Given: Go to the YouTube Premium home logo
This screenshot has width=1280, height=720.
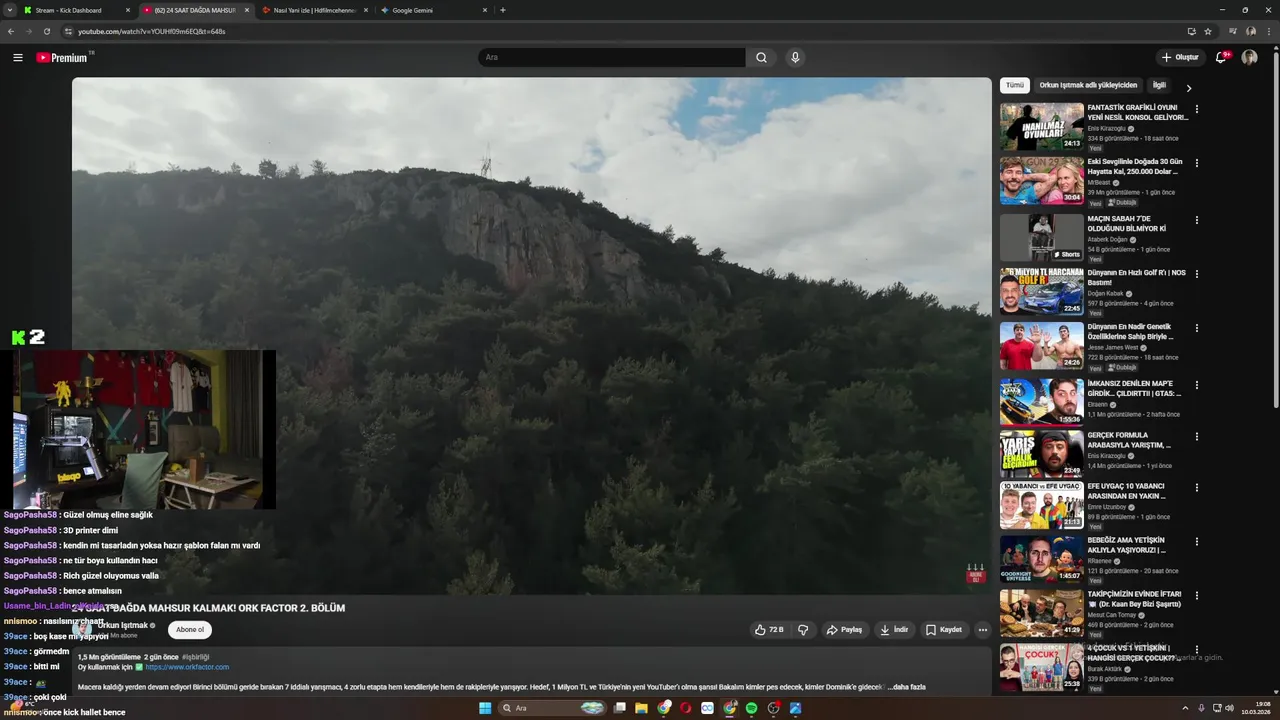Looking at the screenshot, I should [x=63, y=57].
